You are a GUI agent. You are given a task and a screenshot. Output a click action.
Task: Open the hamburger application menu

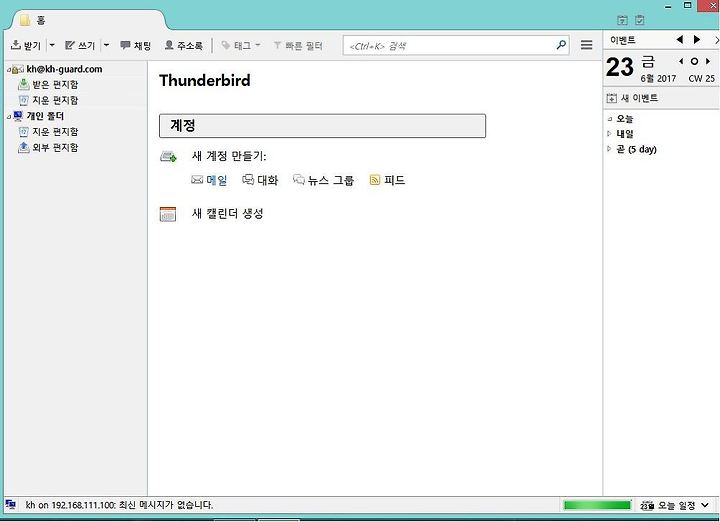pos(586,45)
